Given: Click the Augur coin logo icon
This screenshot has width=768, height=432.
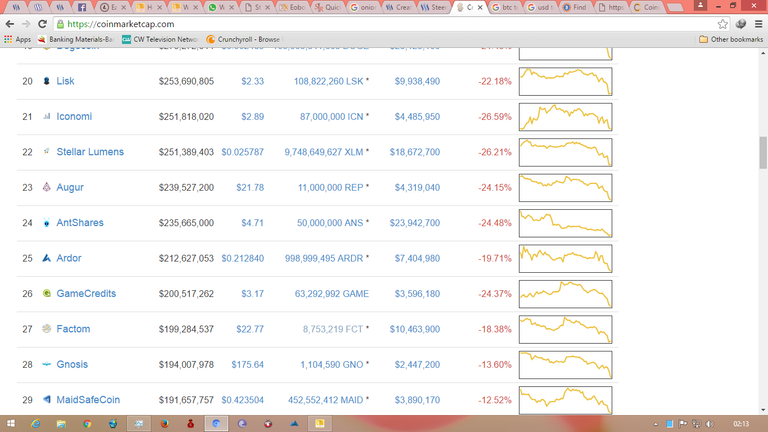Looking at the screenshot, I should pos(47,187).
